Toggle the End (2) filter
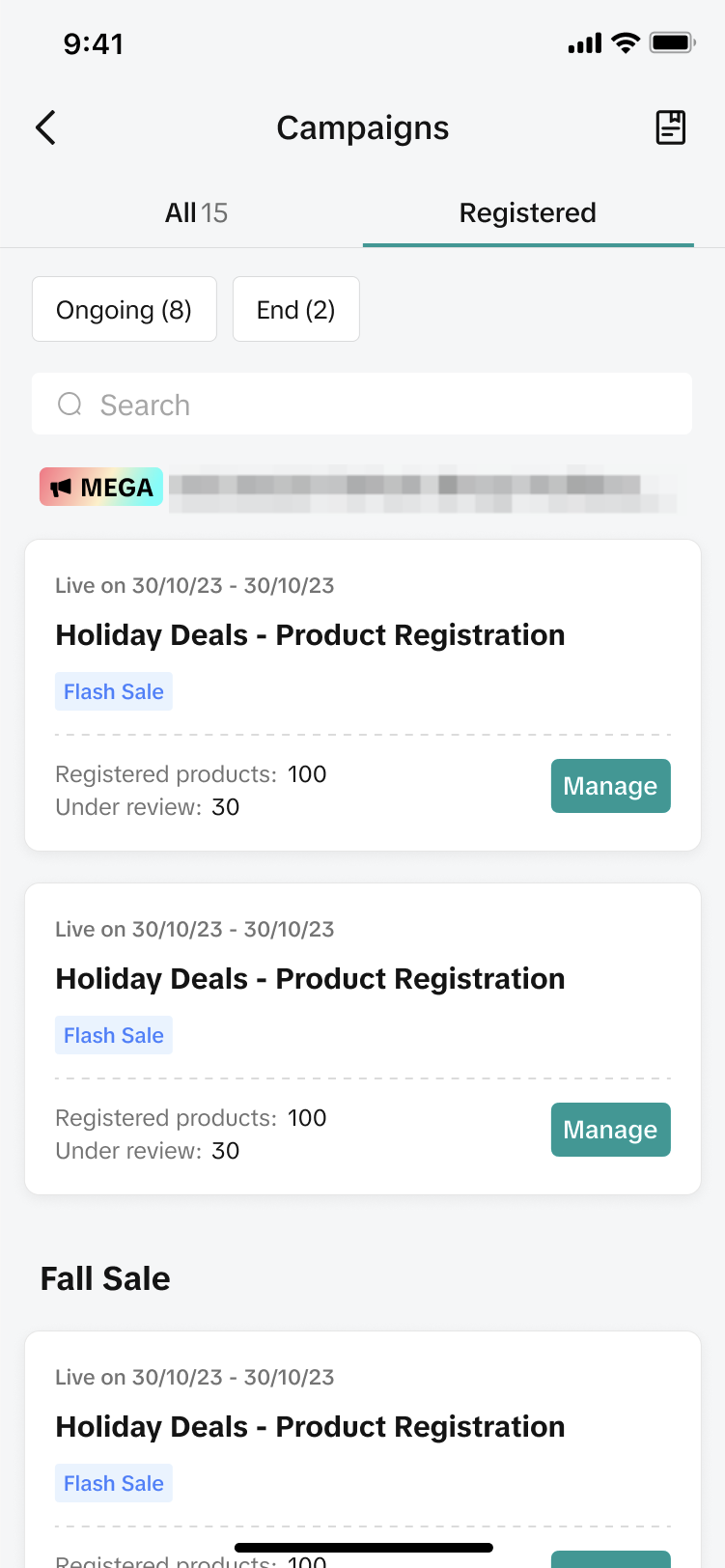The width and height of the screenshot is (725, 1568). pyautogui.click(x=295, y=310)
